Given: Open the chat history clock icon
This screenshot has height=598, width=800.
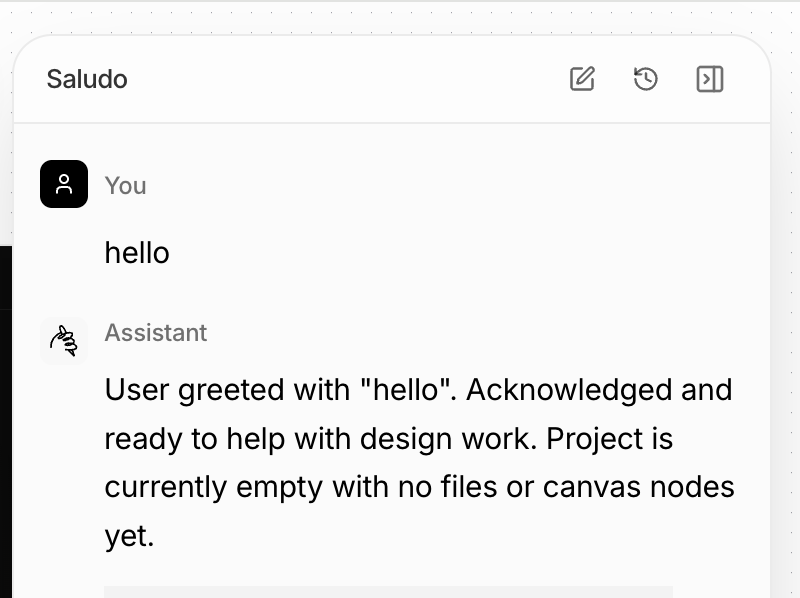Looking at the screenshot, I should pyautogui.click(x=646, y=79).
